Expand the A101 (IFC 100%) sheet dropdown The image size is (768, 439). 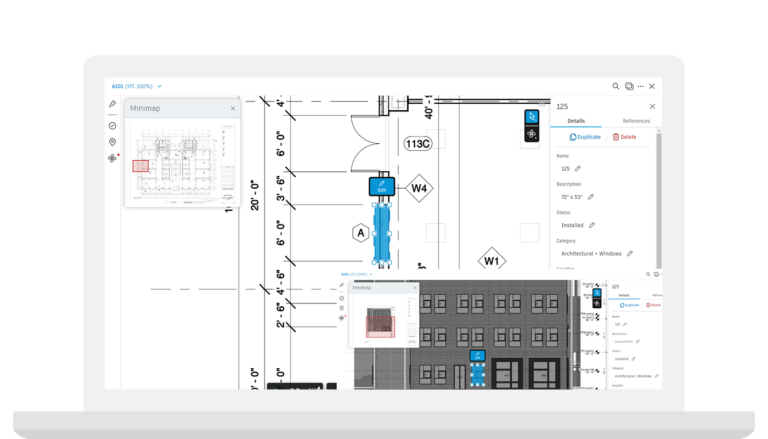point(159,86)
